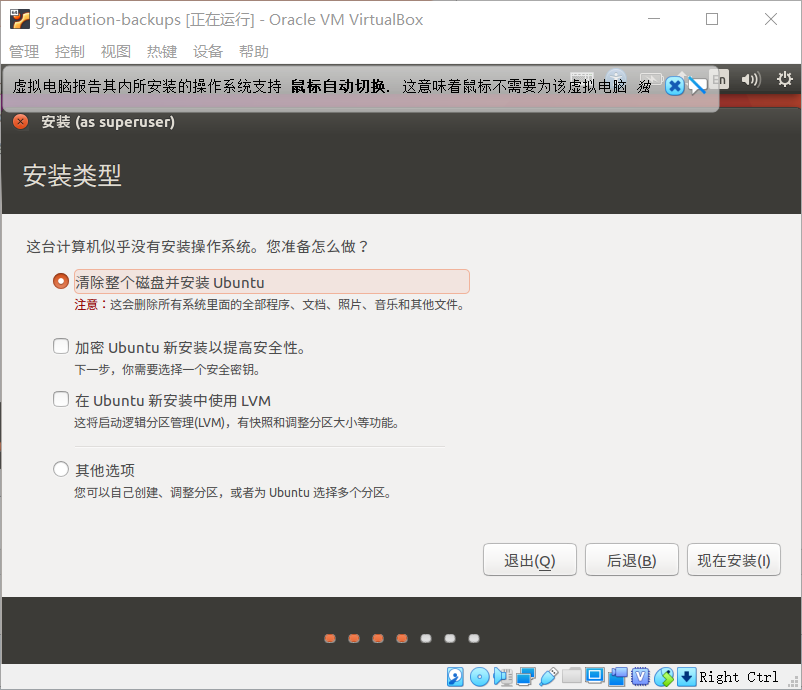802x690 pixels.
Task: Select the '其他选项' radio button
Action: 61,469
